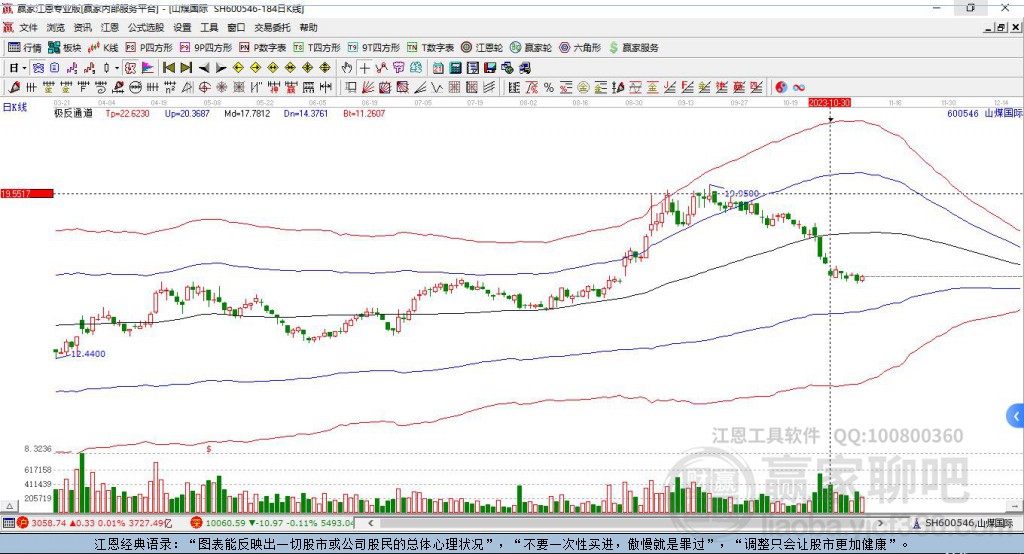1024x554 pixels.
Task: Open the 浏览 menu
Action: click(x=56, y=27)
